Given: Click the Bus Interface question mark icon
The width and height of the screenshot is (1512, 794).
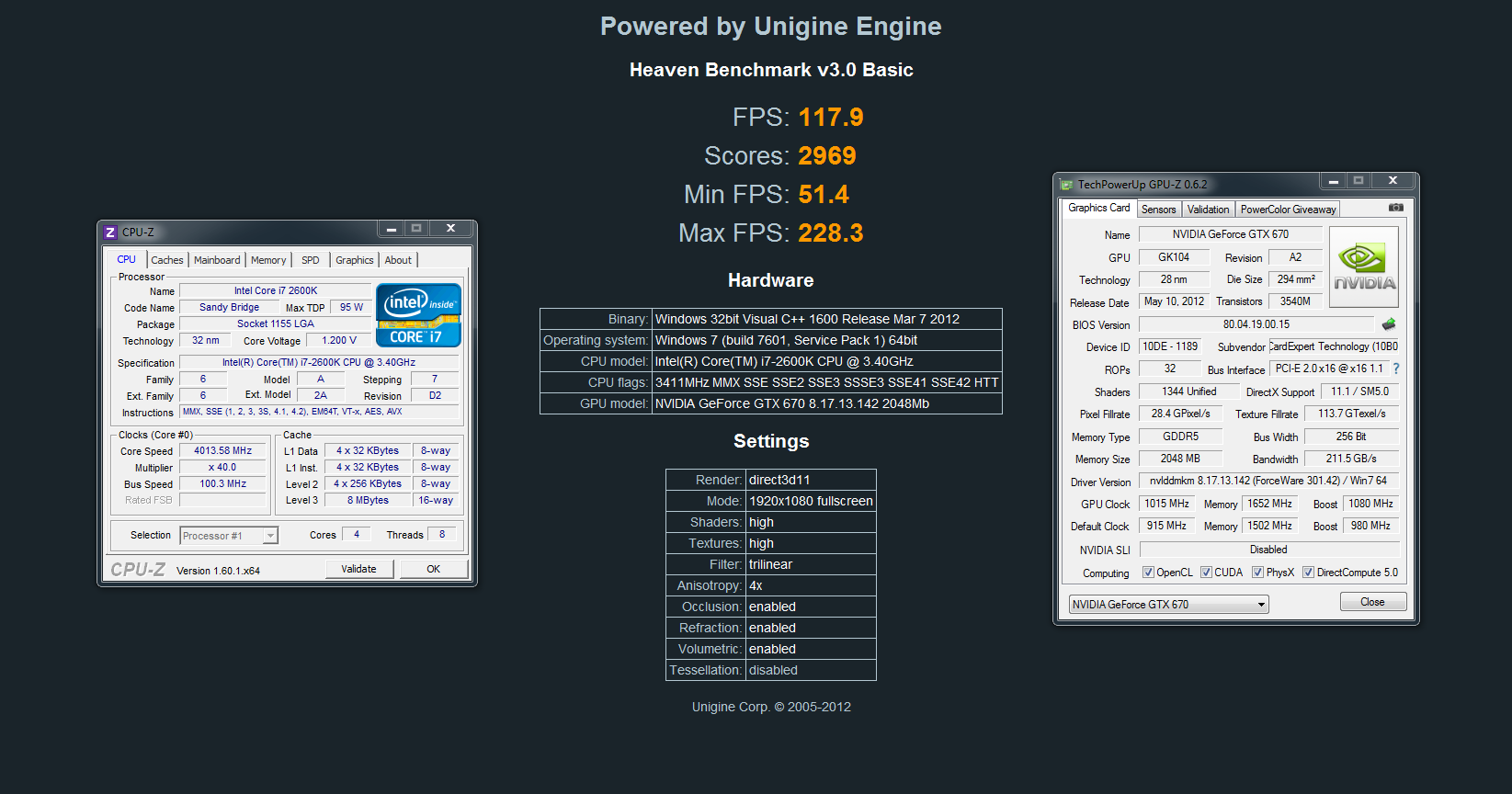Looking at the screenshot, I should (x=1396, y=369).
